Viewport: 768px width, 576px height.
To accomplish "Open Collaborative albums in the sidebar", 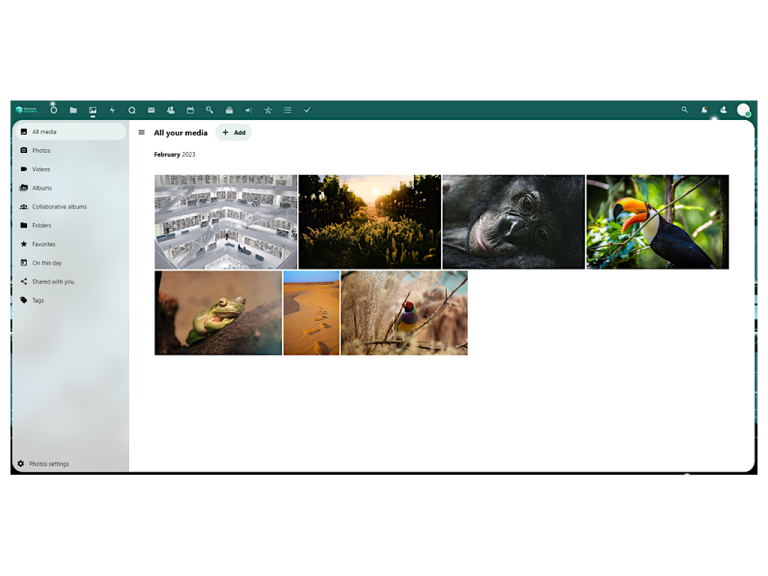I will (71, 207).
